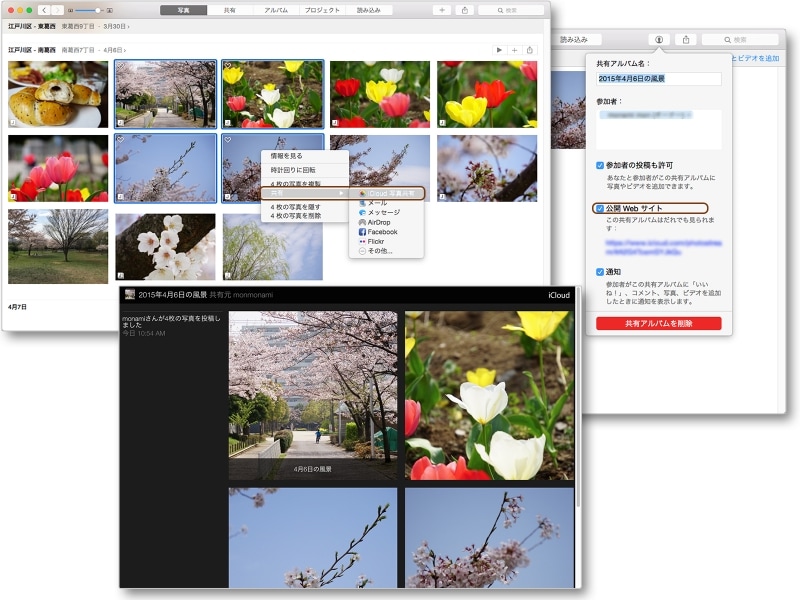Click the red 共有アルバムを削除 button

[x=658, y=324]
